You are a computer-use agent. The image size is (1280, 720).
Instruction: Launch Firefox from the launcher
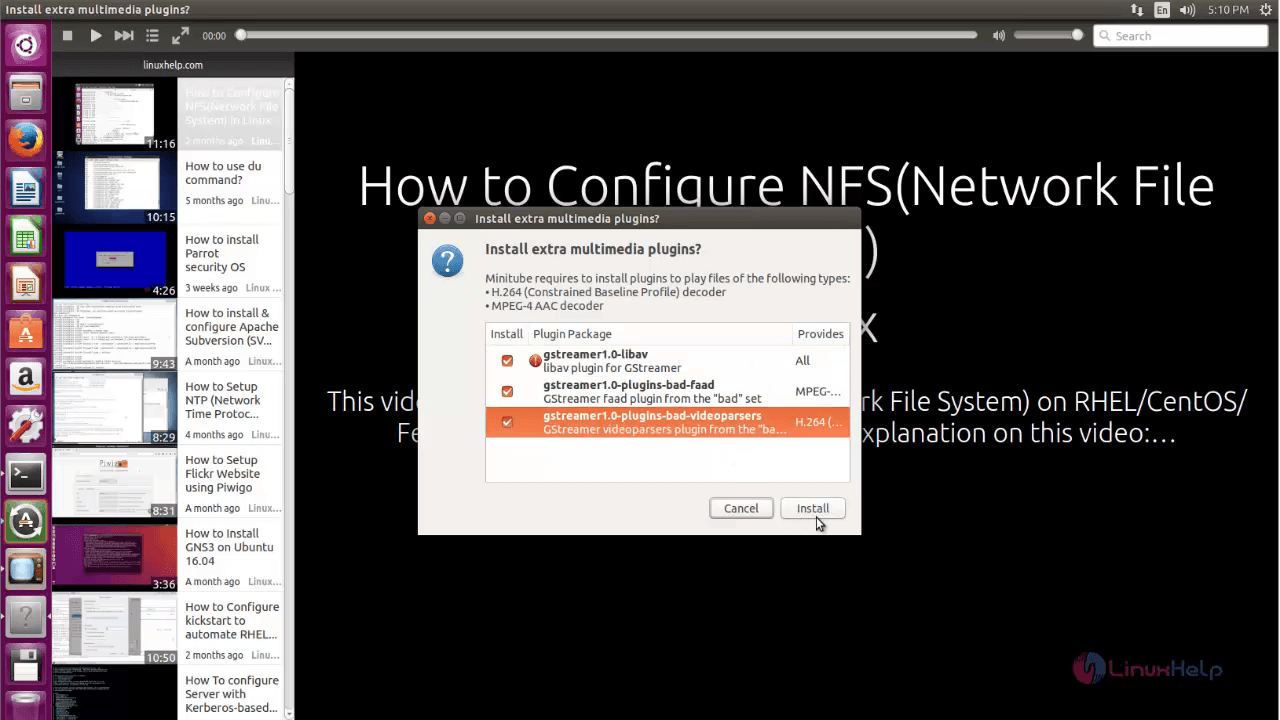[26, 141]
